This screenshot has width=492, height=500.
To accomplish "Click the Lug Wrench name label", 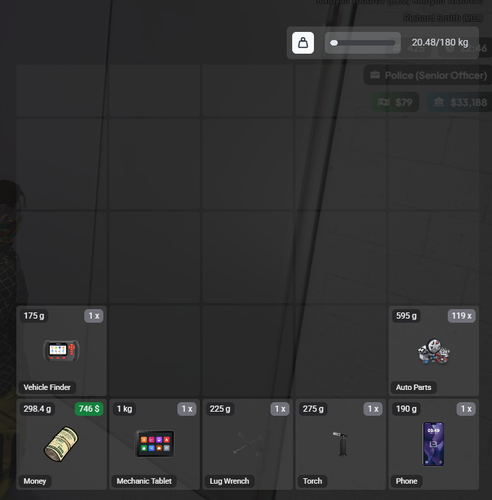I will pos(229,481).
